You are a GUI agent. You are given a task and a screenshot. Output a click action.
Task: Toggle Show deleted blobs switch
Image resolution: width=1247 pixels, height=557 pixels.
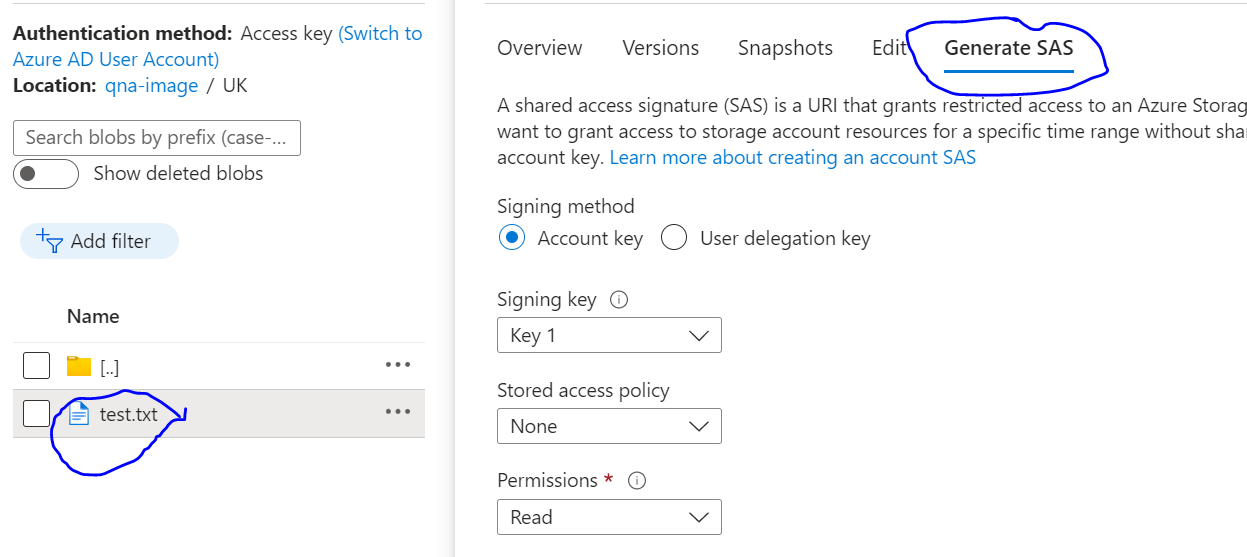point(46,173)
